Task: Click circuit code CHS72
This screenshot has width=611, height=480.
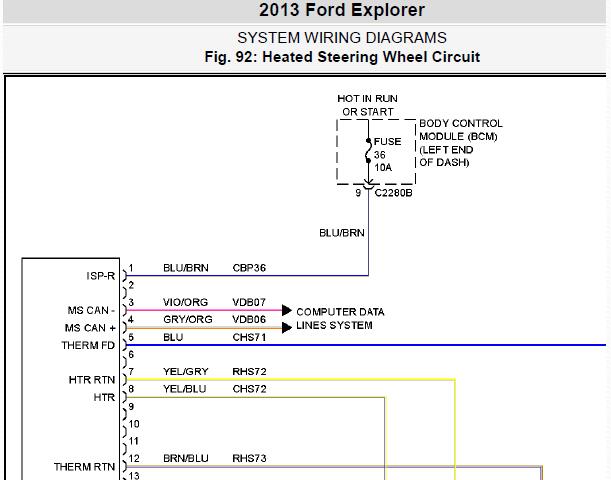Action: coord(249,389)
